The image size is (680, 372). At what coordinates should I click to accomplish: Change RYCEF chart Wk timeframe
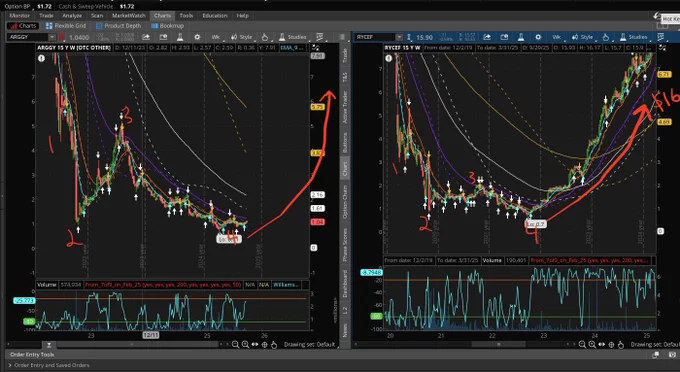pyautogui.click(x=556, y=37)
